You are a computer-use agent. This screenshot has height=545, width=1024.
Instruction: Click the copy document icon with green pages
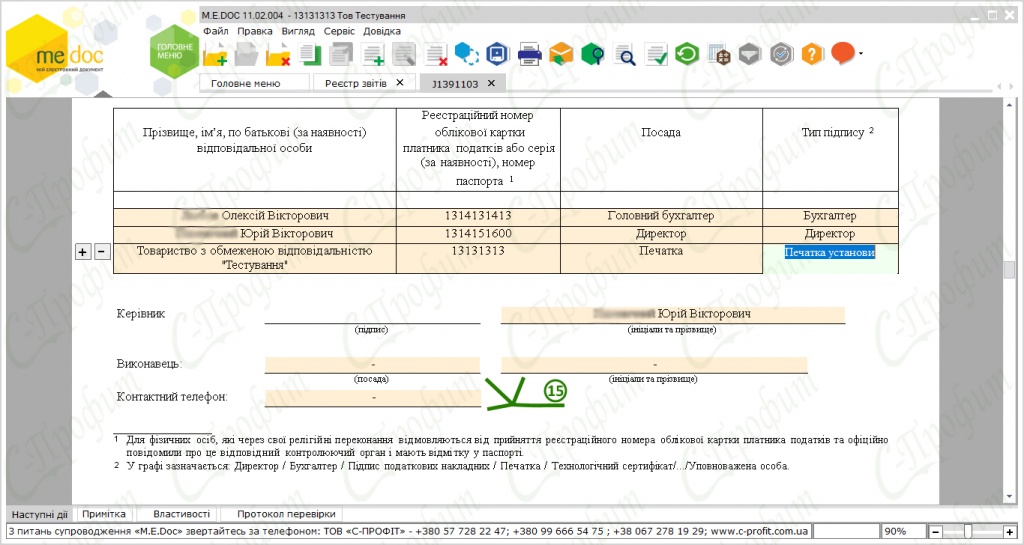click(310, 54)
